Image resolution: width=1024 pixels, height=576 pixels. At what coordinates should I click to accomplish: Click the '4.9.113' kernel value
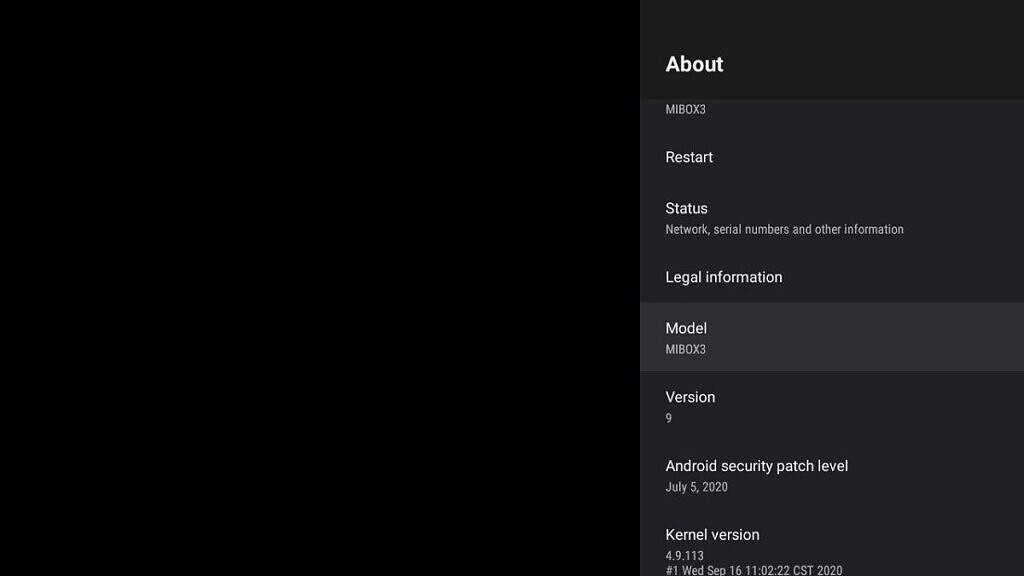tap(684, 555)
